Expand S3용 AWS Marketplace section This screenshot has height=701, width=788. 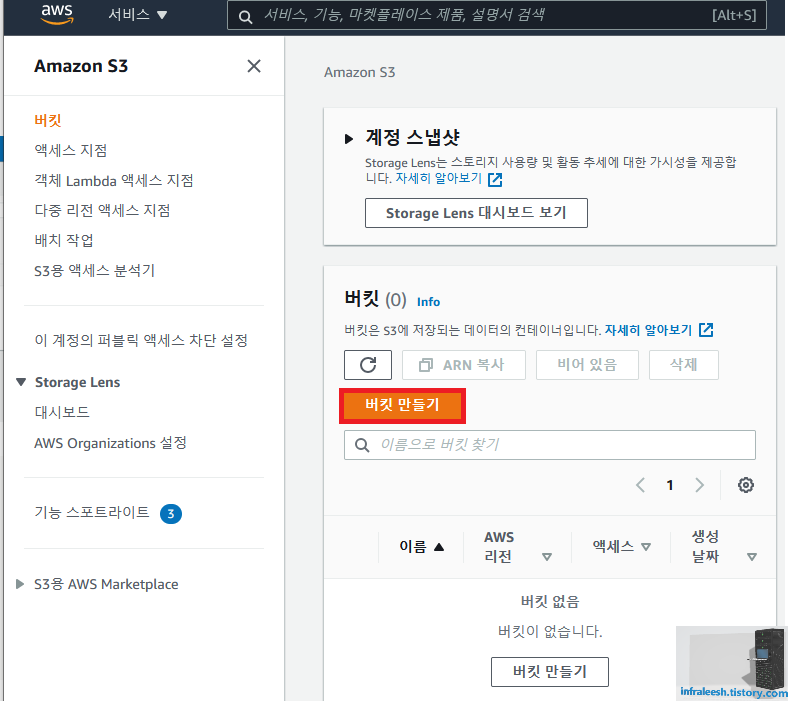20,584
